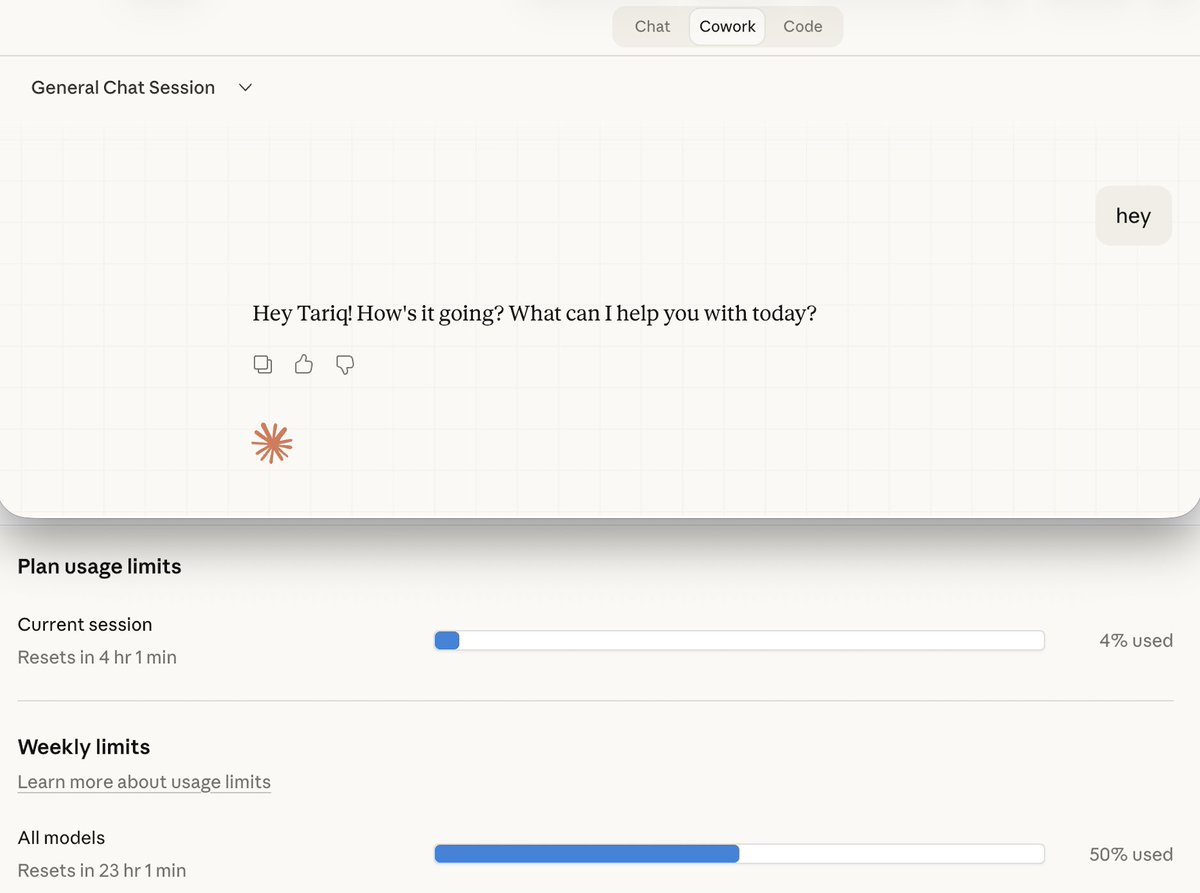Click the 'Resets in 23 hr 1 min' text
Image resolution: width=1200 pixels, height=893 pixels.
(x=102, y=871)
